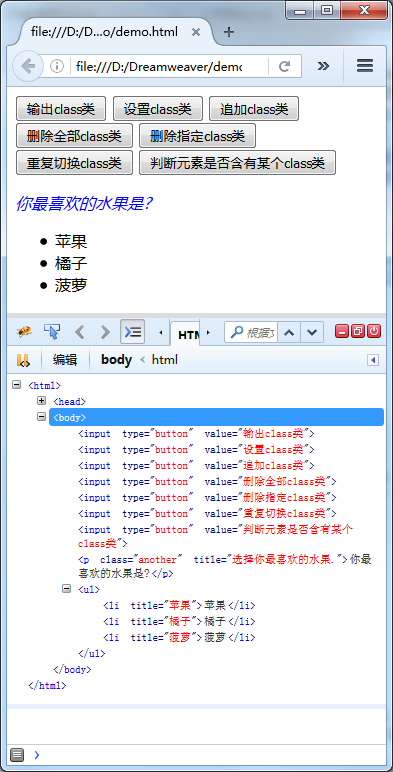Click the command line history icon

tap(17, 754)
